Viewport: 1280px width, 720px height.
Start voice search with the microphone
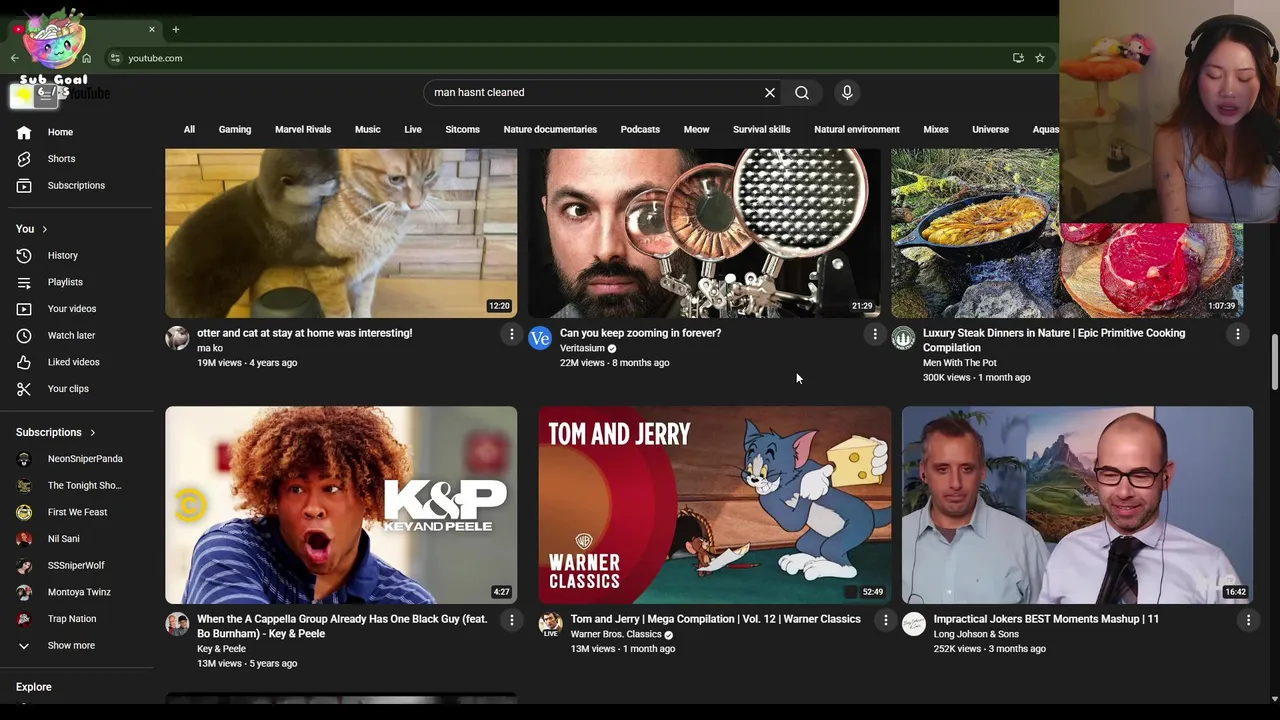[847, 92]
